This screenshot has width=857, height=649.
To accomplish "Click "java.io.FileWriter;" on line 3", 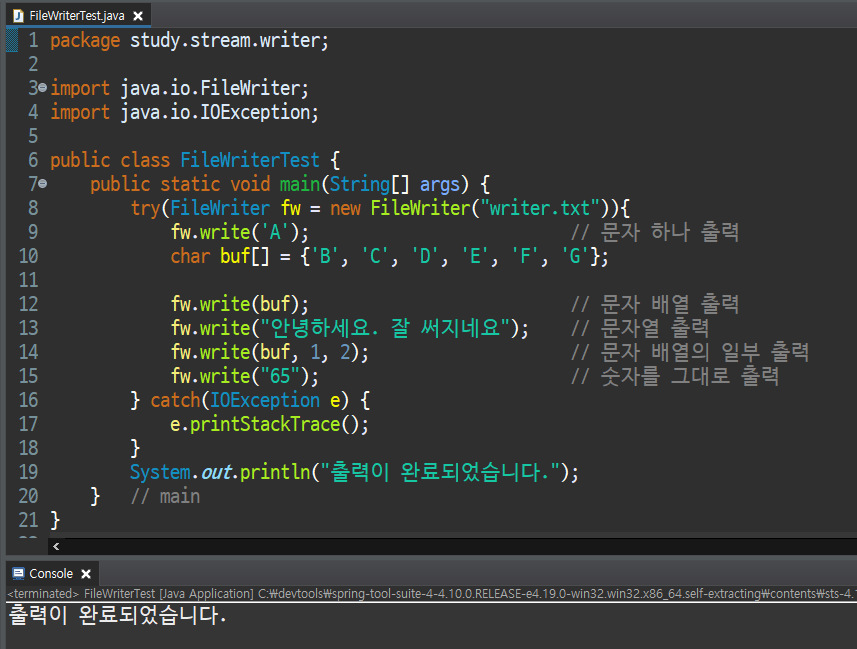I will [214, 88].
